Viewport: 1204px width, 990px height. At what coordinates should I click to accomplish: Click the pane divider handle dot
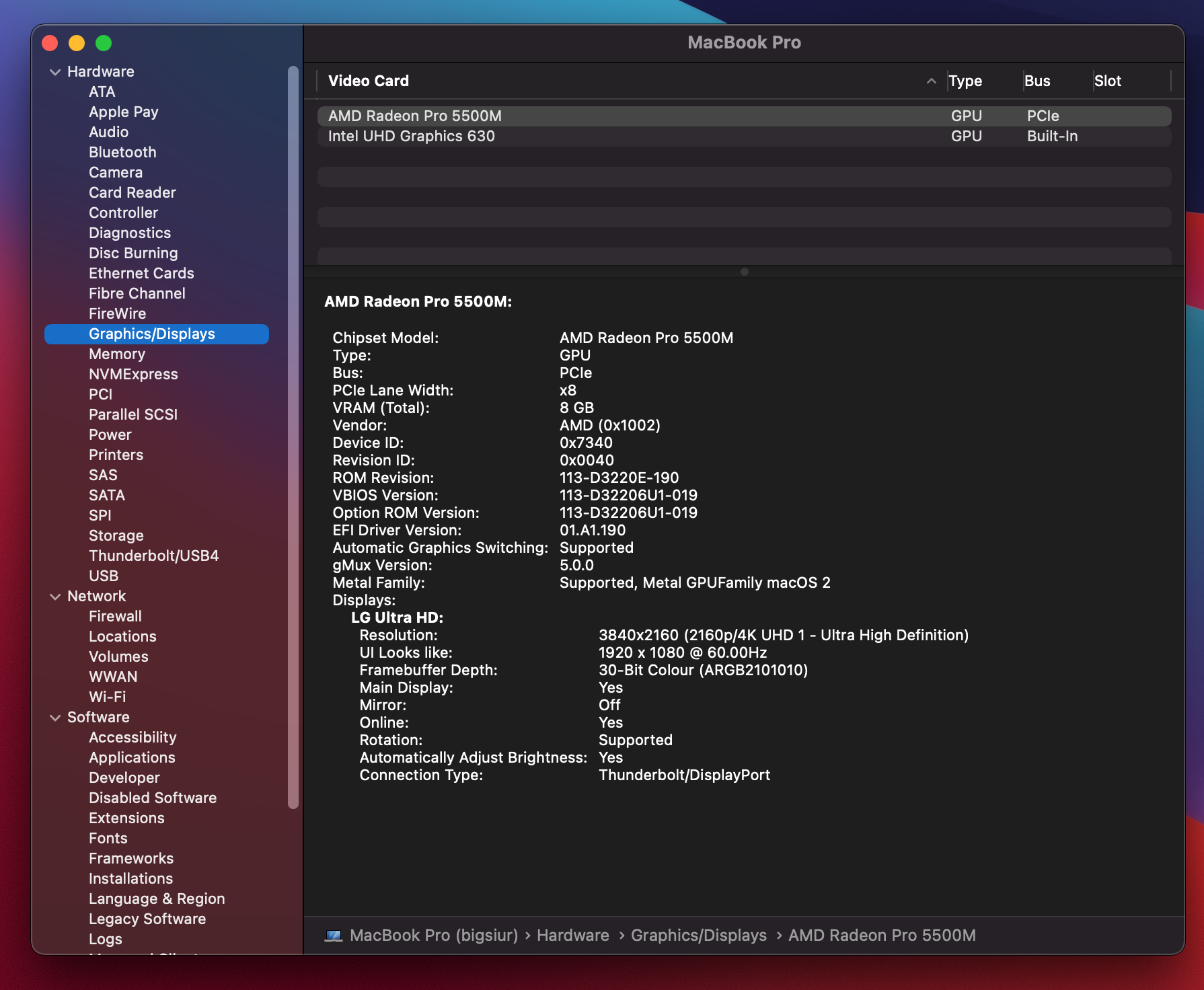[x=744, y=272]
